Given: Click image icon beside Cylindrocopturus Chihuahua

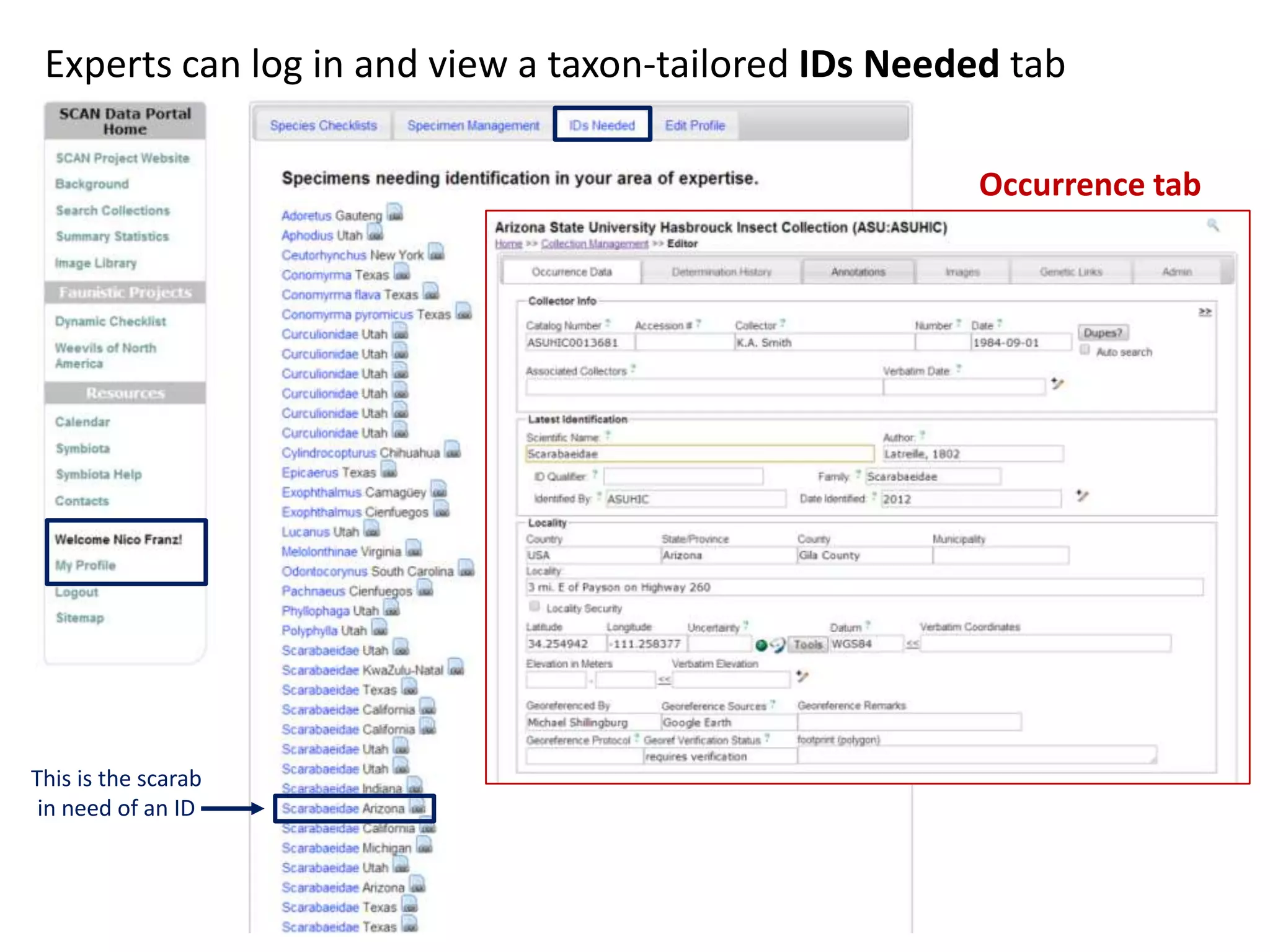Looking at the screenshot, I should pyautogui.click(x=453, y=451).
